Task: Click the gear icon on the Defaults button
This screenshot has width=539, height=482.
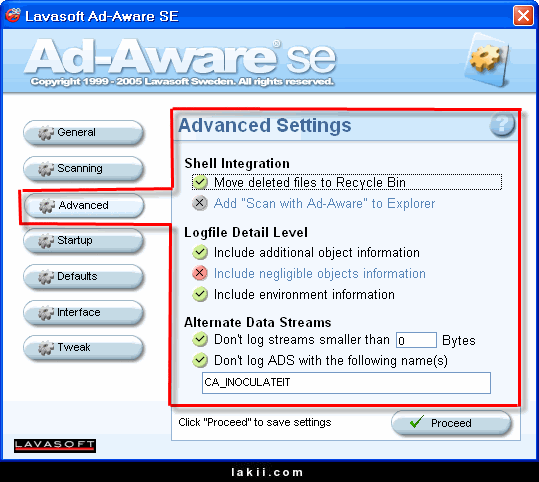Action: 46,277
